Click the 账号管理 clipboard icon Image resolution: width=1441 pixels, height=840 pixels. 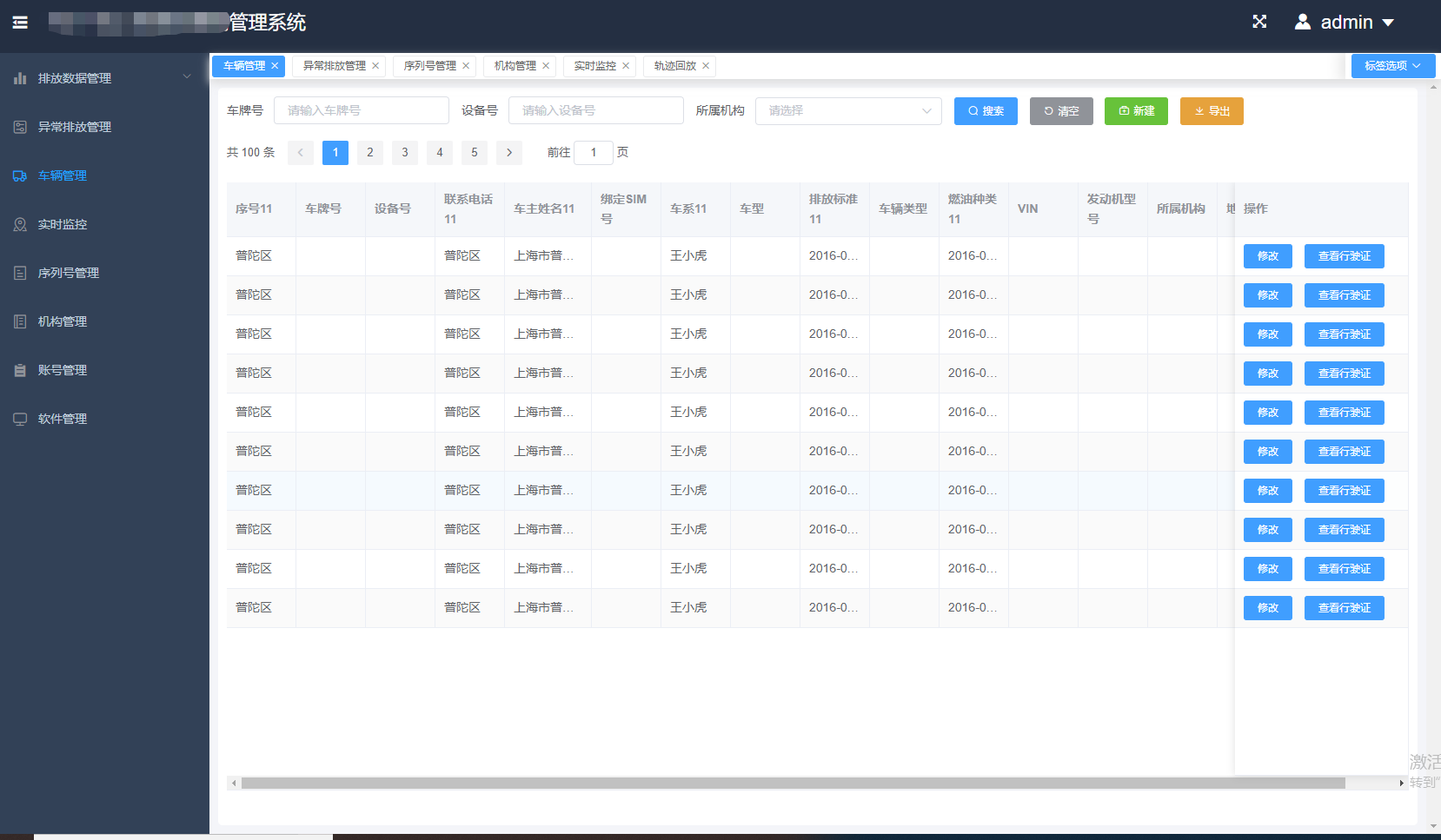pyautogui.click(x=20, y=370)
